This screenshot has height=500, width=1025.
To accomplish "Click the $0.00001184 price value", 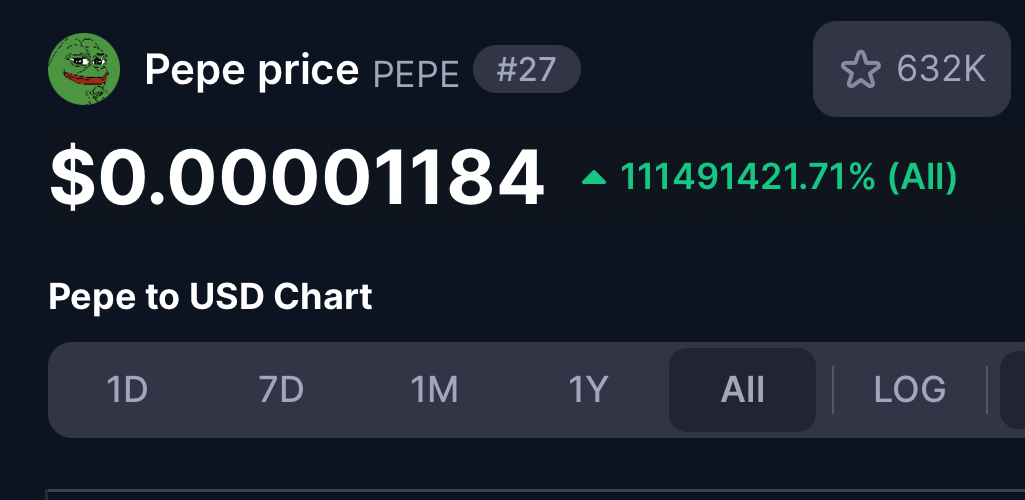I will [x=297, y=178].
